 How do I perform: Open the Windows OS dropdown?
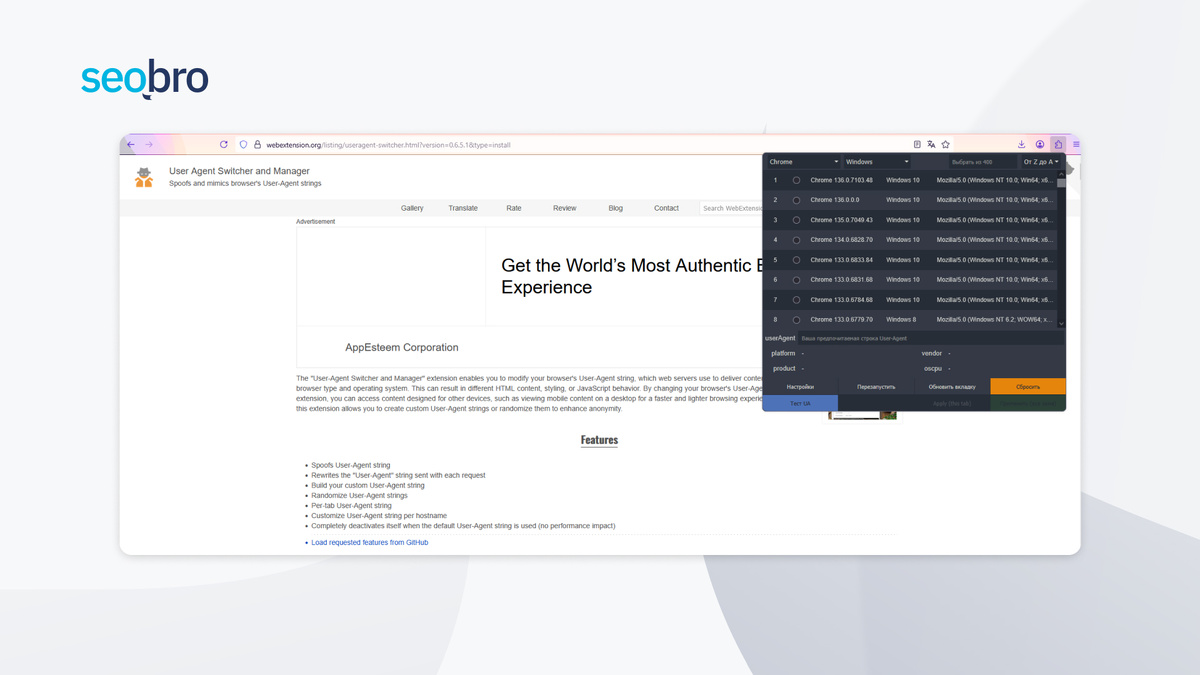(877, 162)
